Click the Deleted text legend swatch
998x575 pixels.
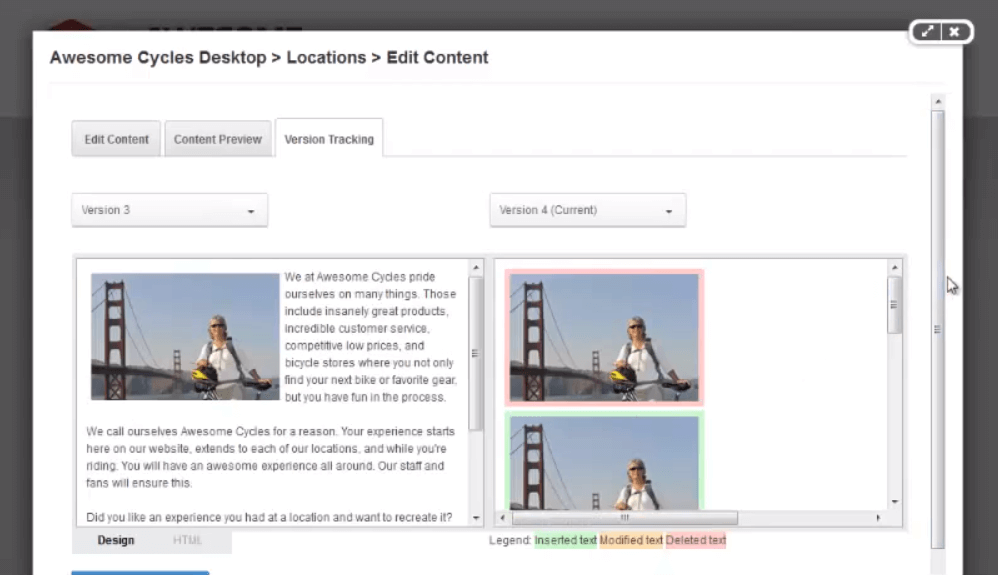pyautogui.click(x=696, y=540)
